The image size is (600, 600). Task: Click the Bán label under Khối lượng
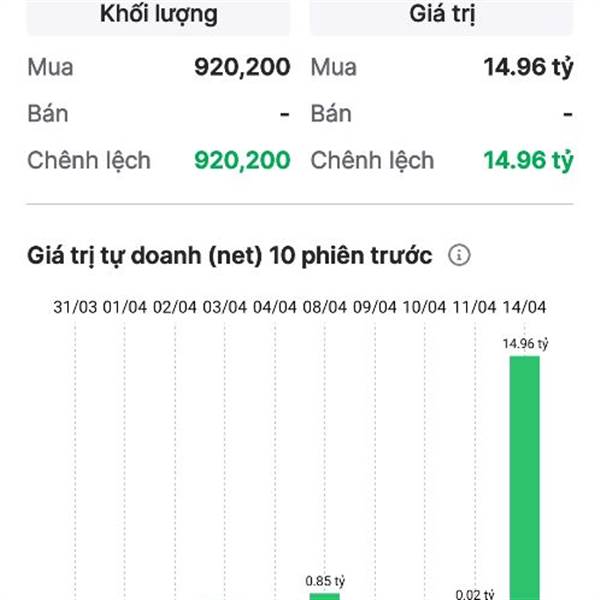pyautogui.click(x=48, y=114)
